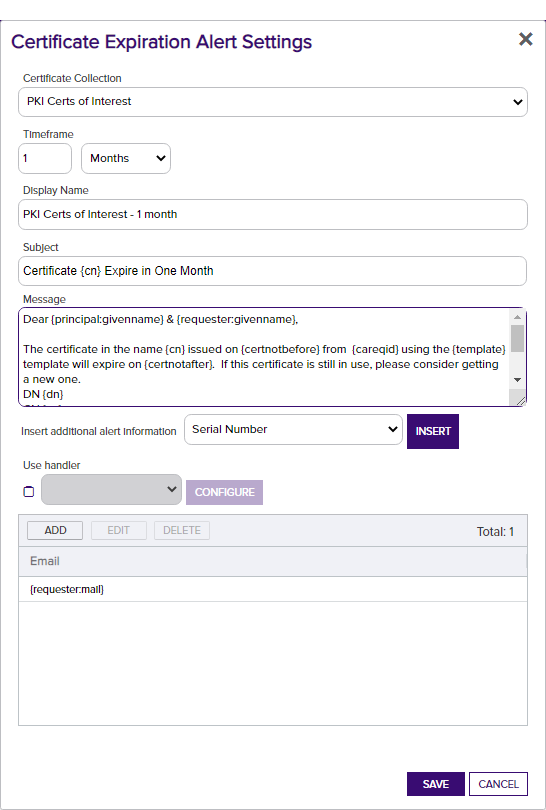
Task: Click the Subject text field
Action: coord(273,271)
